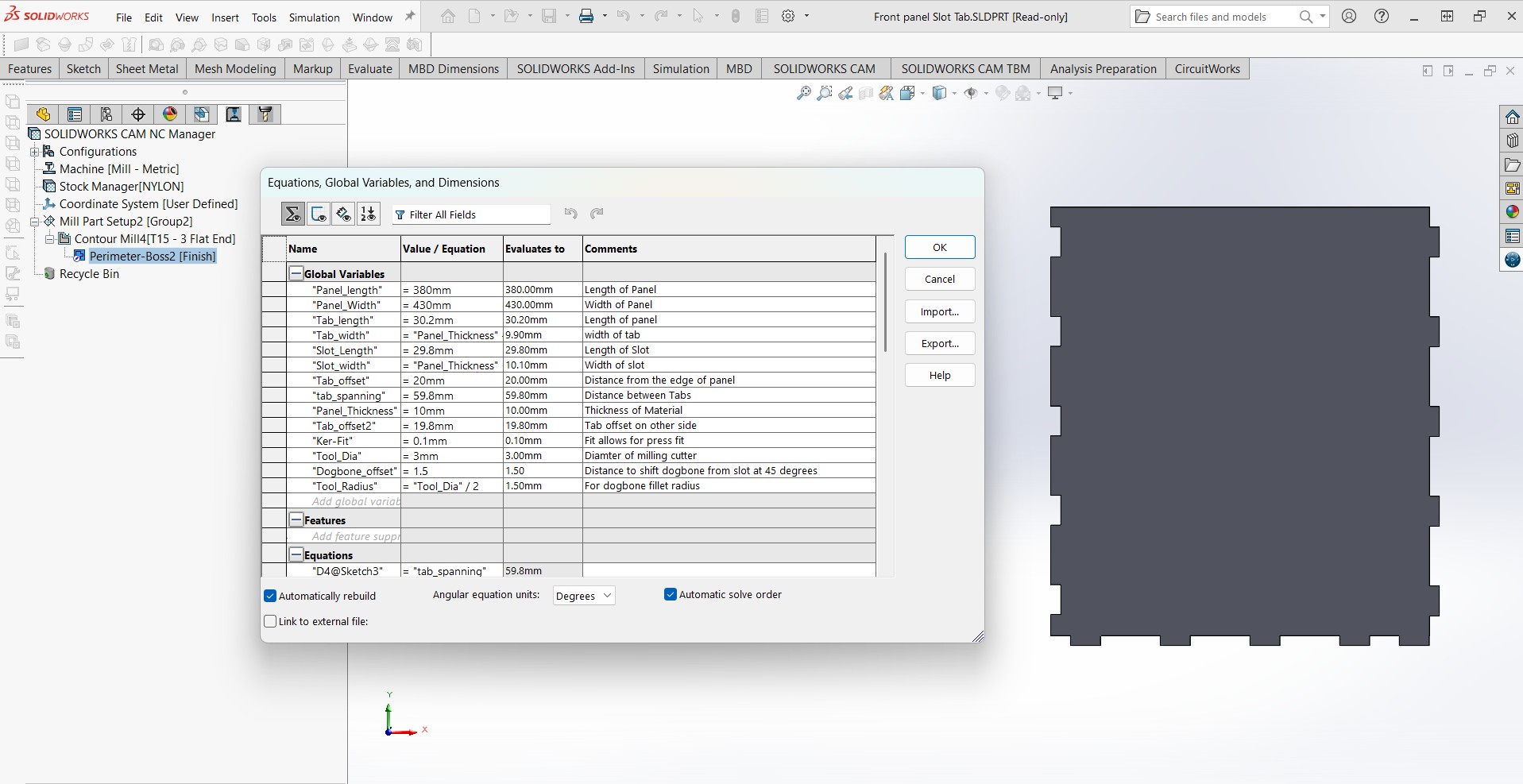Open the PropertyManager tab icon
The image size is (1523, 784).
(75, 114)
